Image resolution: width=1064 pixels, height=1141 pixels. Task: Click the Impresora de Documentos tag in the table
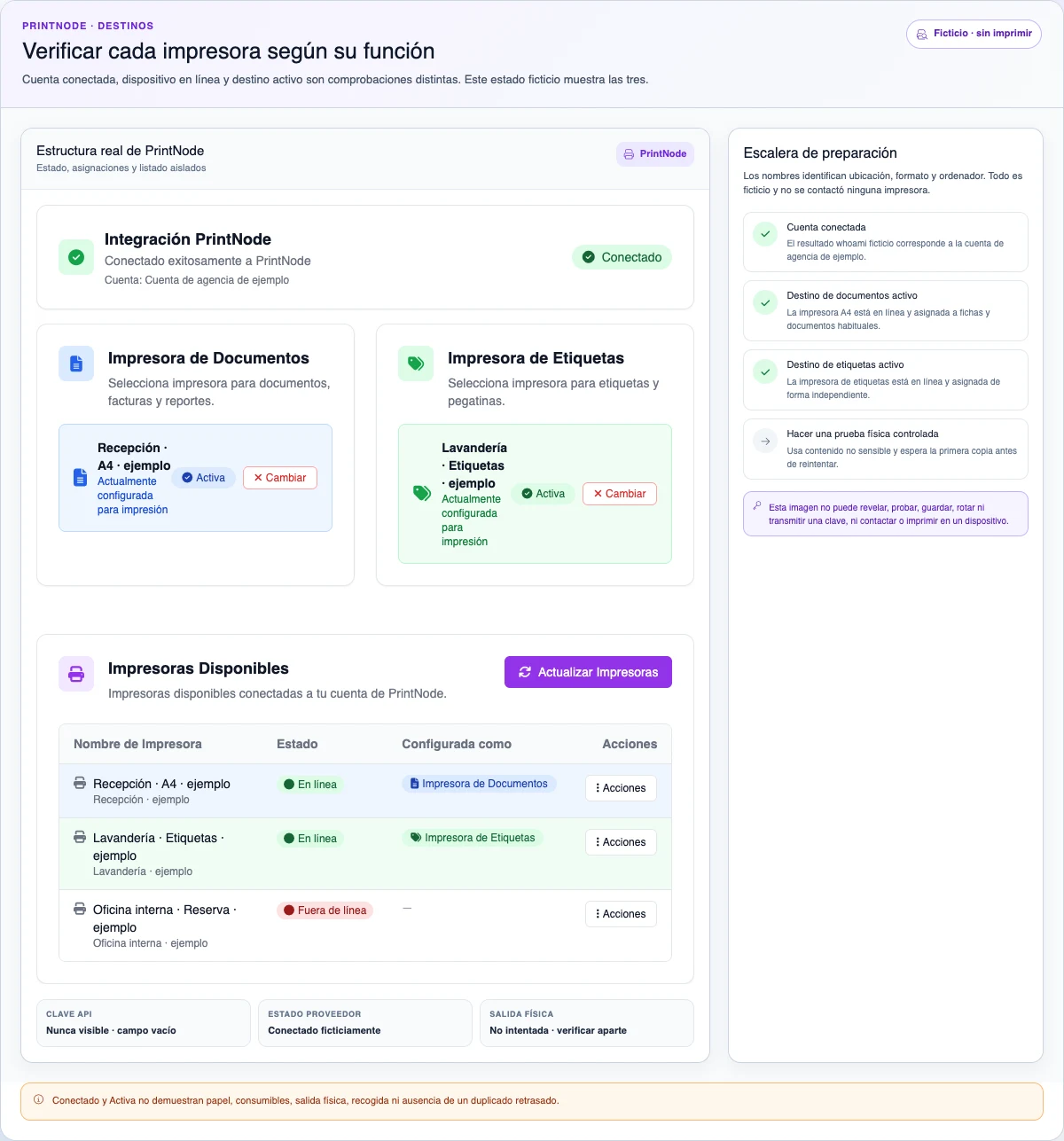[x=479, y=784]
